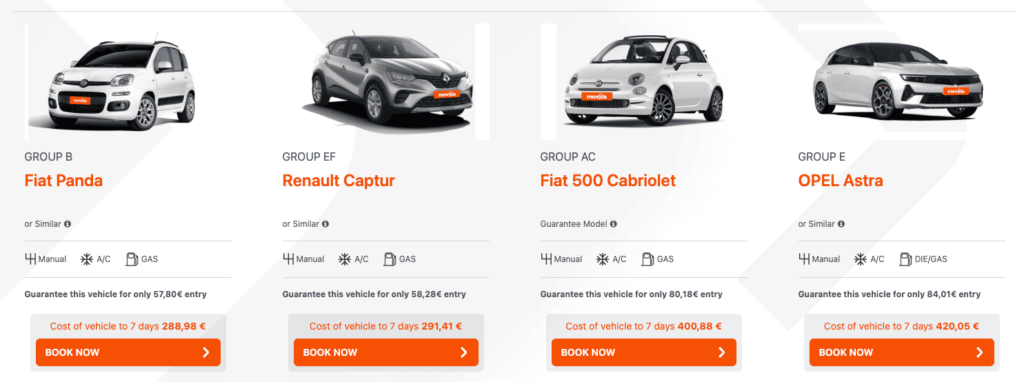Click the info icon beside Fiat Panda 'or Similar'
The image size is (1024, 382).
(67, 224)
